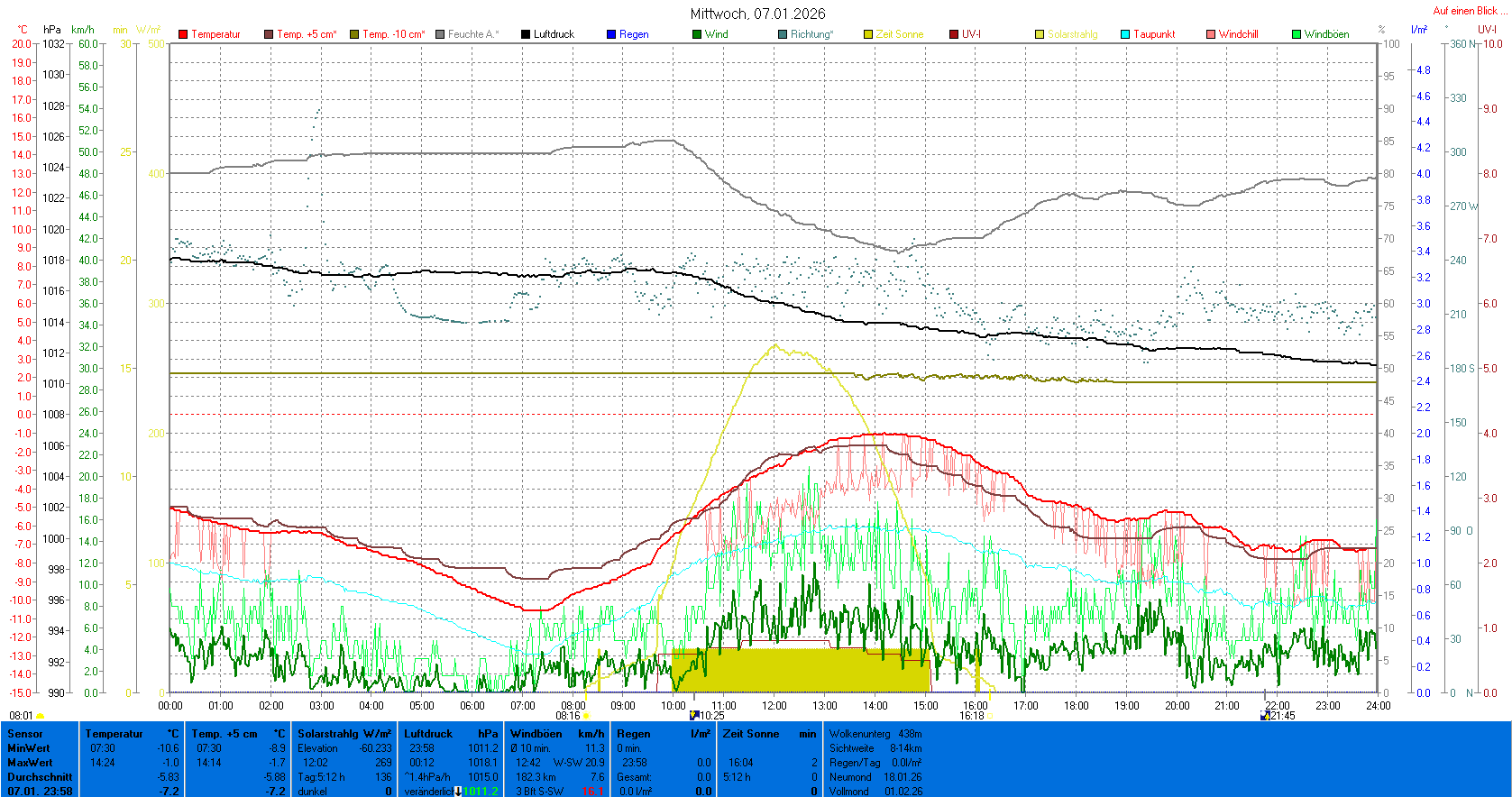Click the blue Regen legend square
Screen dimensions: 1512x797
(x=611, y=34)
